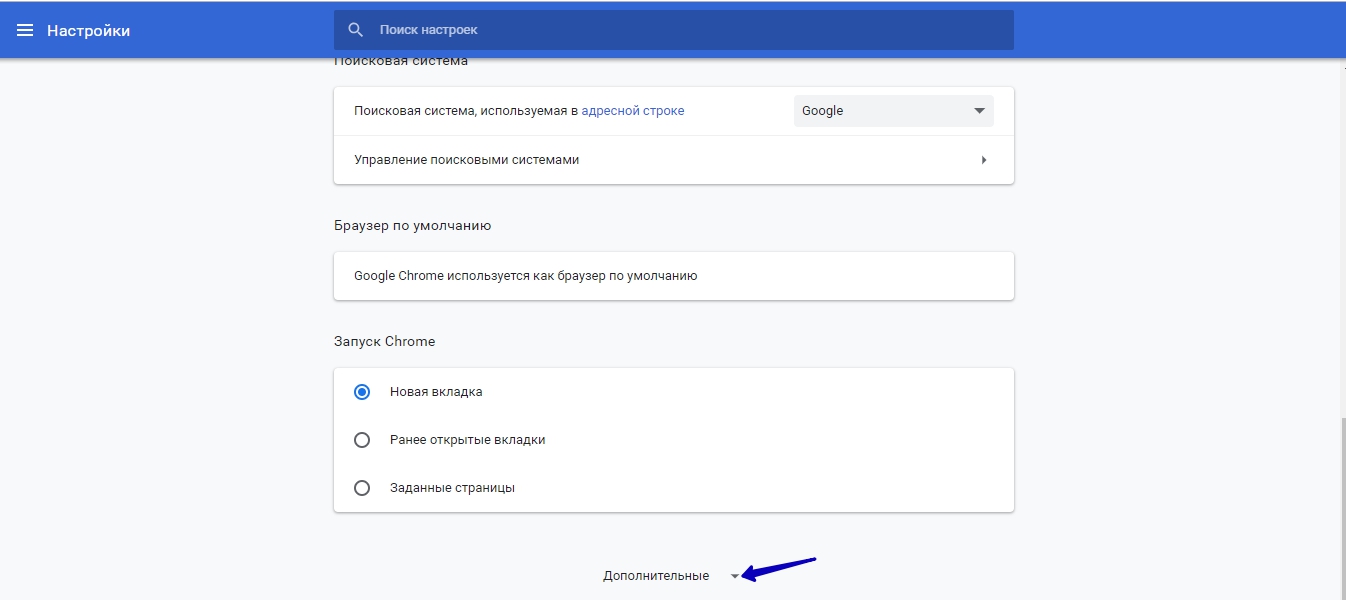This screenshot has width=1346, height=600.
Task: Open 'Управление поисковыми системами' arrow
Action: click(984, 159)
